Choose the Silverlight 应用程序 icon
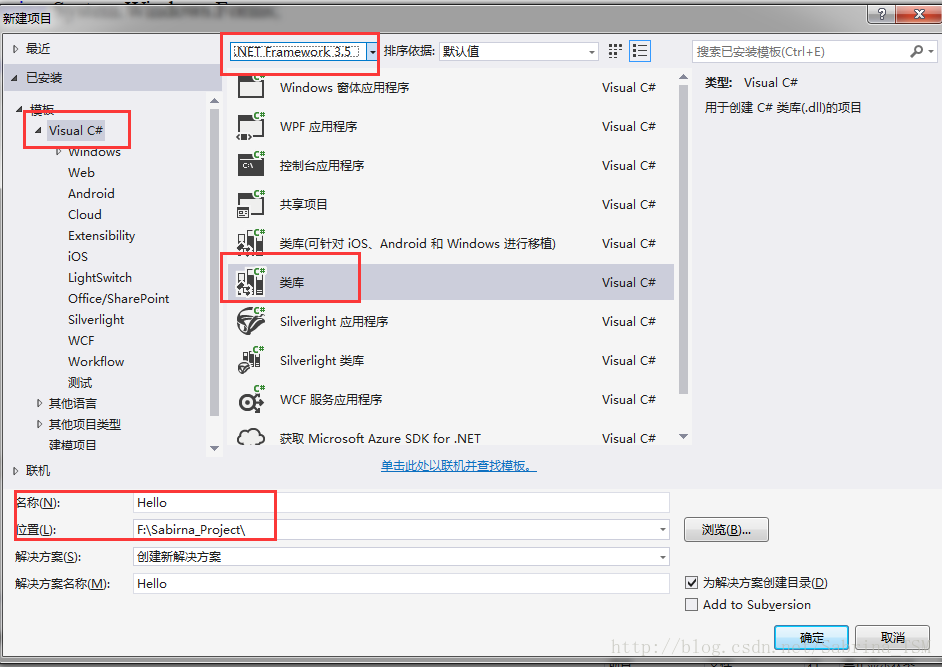Image resolution: width=942 pixels, height=667 pixels. tap(251, 321)
